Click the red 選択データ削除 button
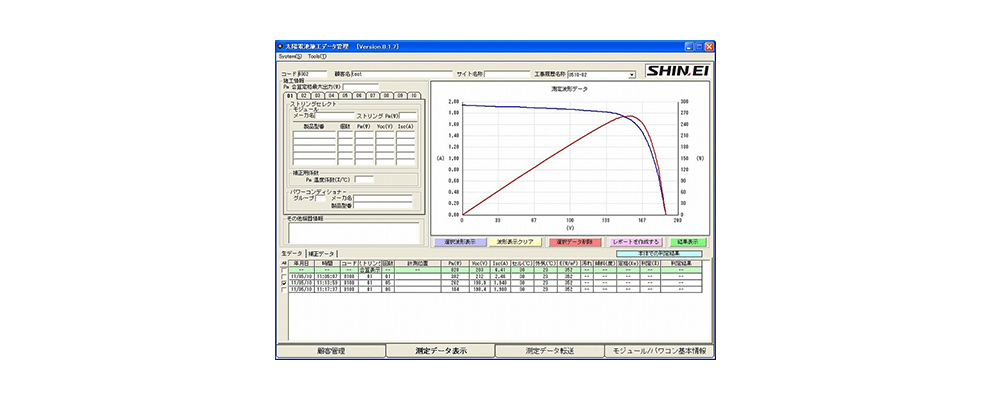Image resolution: width=991 pixels, height=400 pixels. point(575,242)
